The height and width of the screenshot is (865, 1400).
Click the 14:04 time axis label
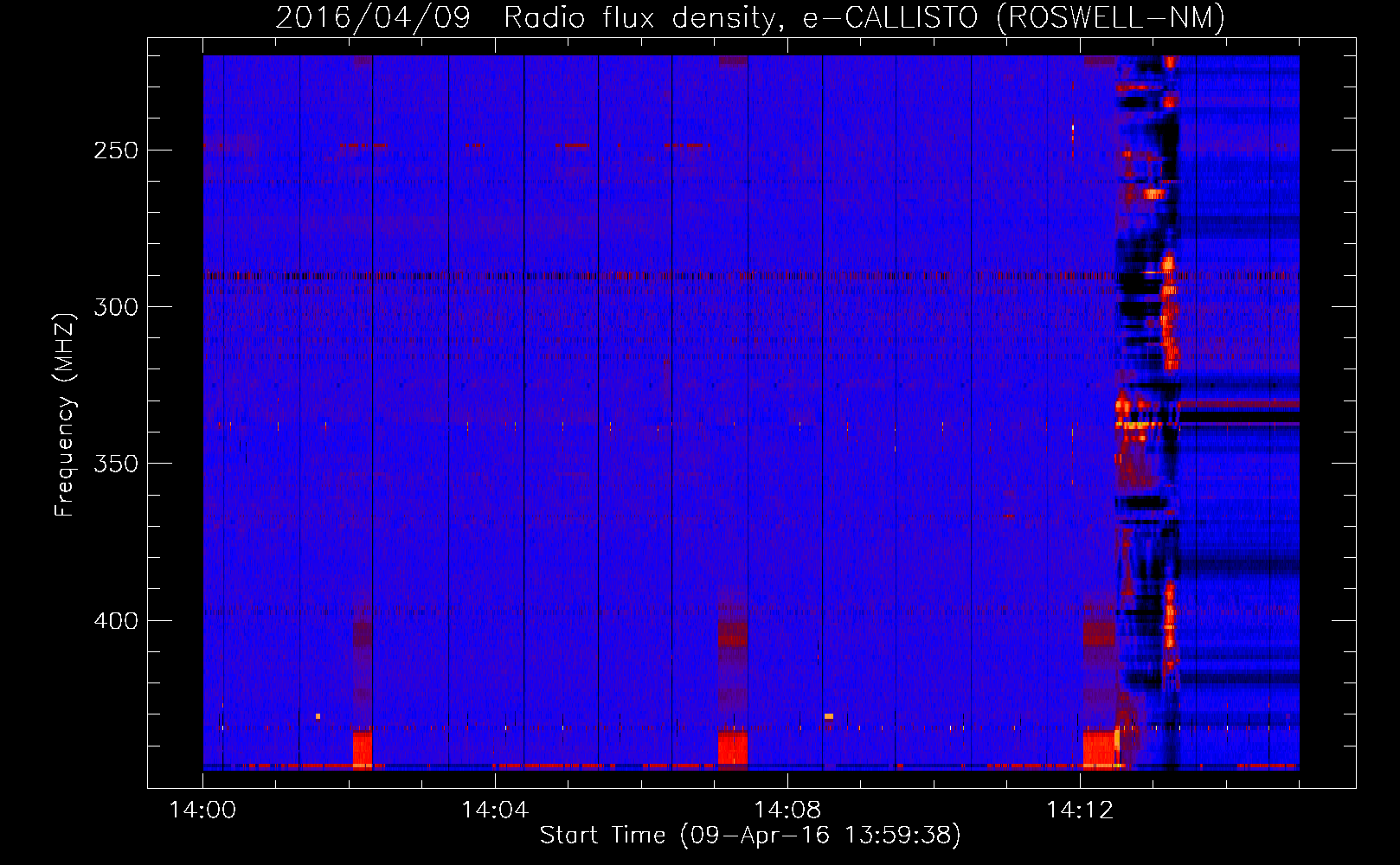[x=495, y=810]
